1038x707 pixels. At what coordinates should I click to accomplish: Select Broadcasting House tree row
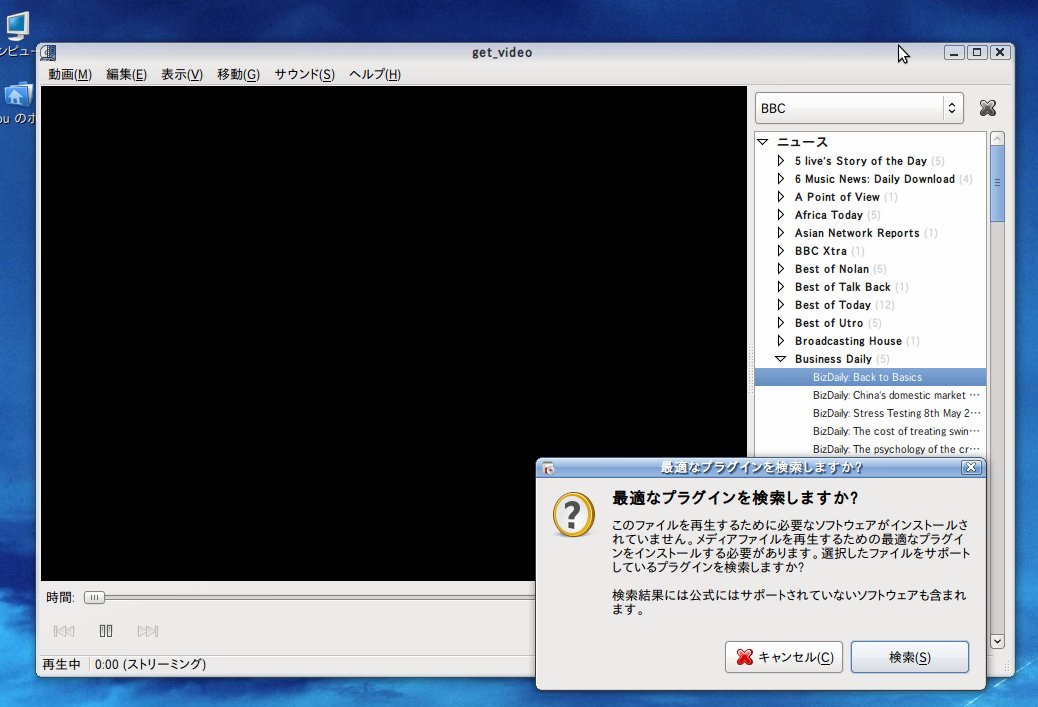[871, 340]
